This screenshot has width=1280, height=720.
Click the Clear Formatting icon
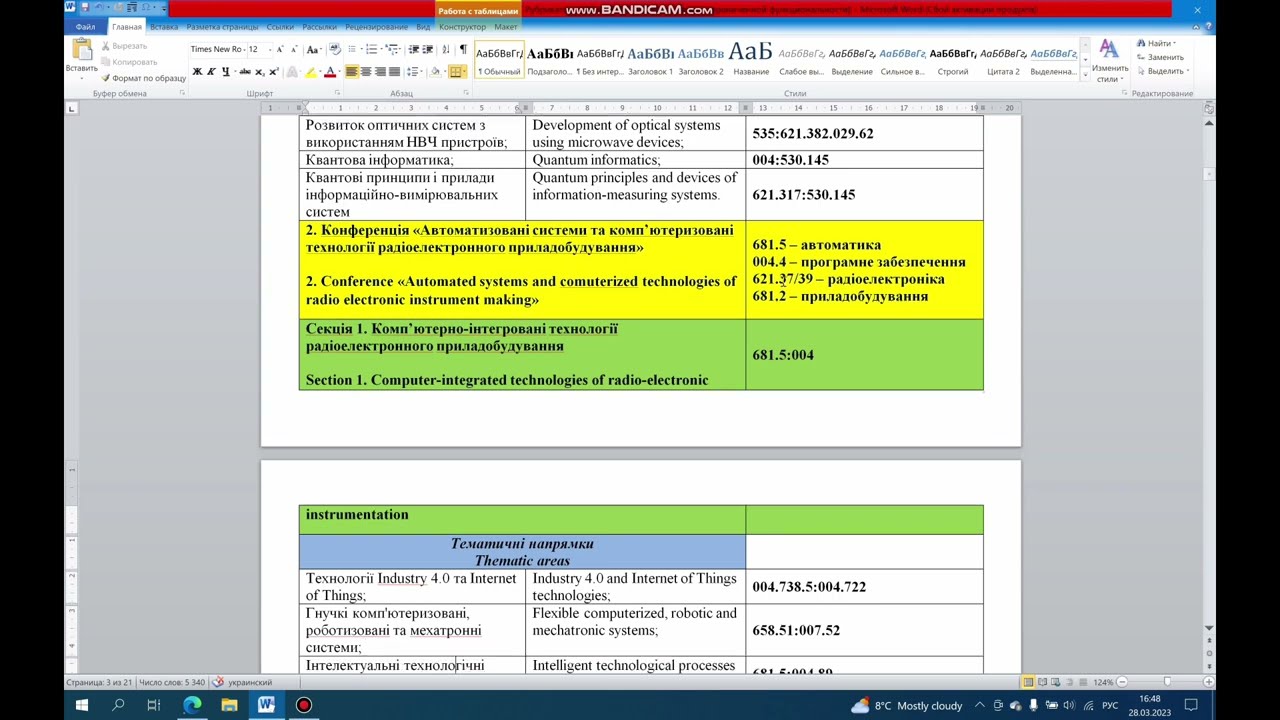335,49
